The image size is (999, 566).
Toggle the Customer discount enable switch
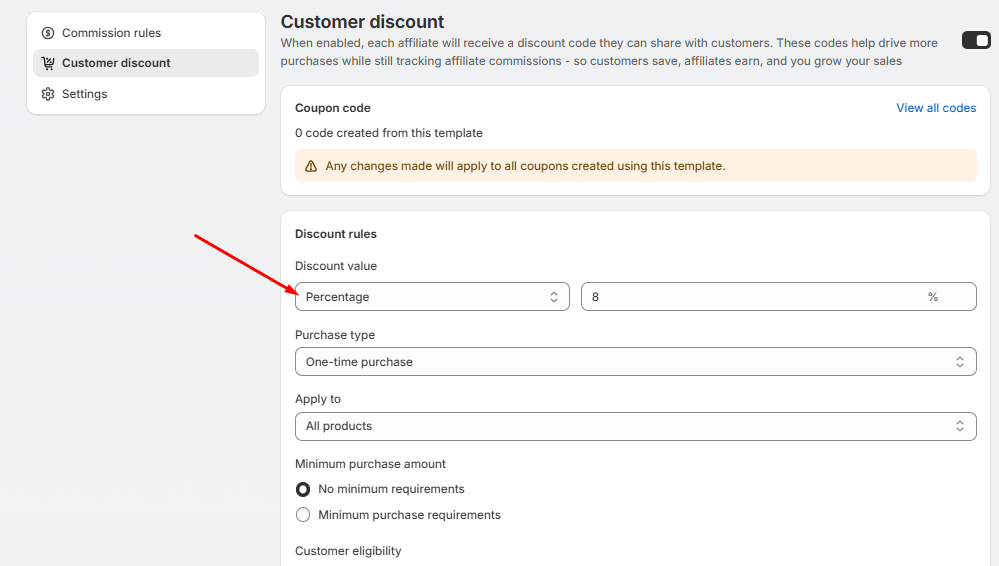975,40
